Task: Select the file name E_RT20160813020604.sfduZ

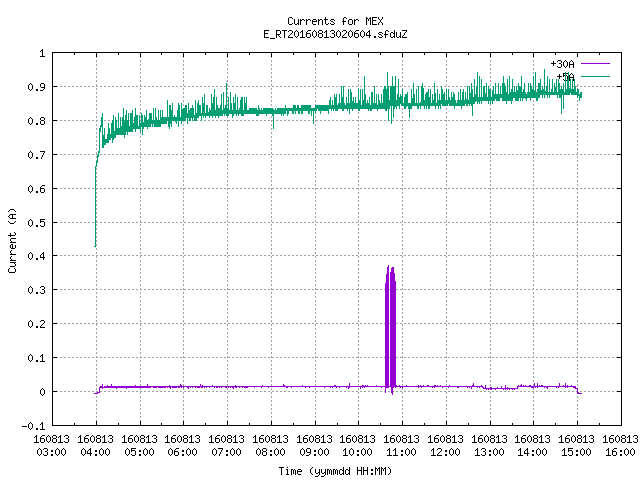Action: point(335,34)
